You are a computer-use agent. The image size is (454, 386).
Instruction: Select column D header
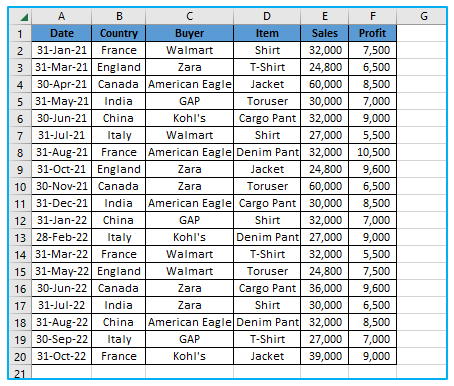pyautogui.click(x=267, y=16)
